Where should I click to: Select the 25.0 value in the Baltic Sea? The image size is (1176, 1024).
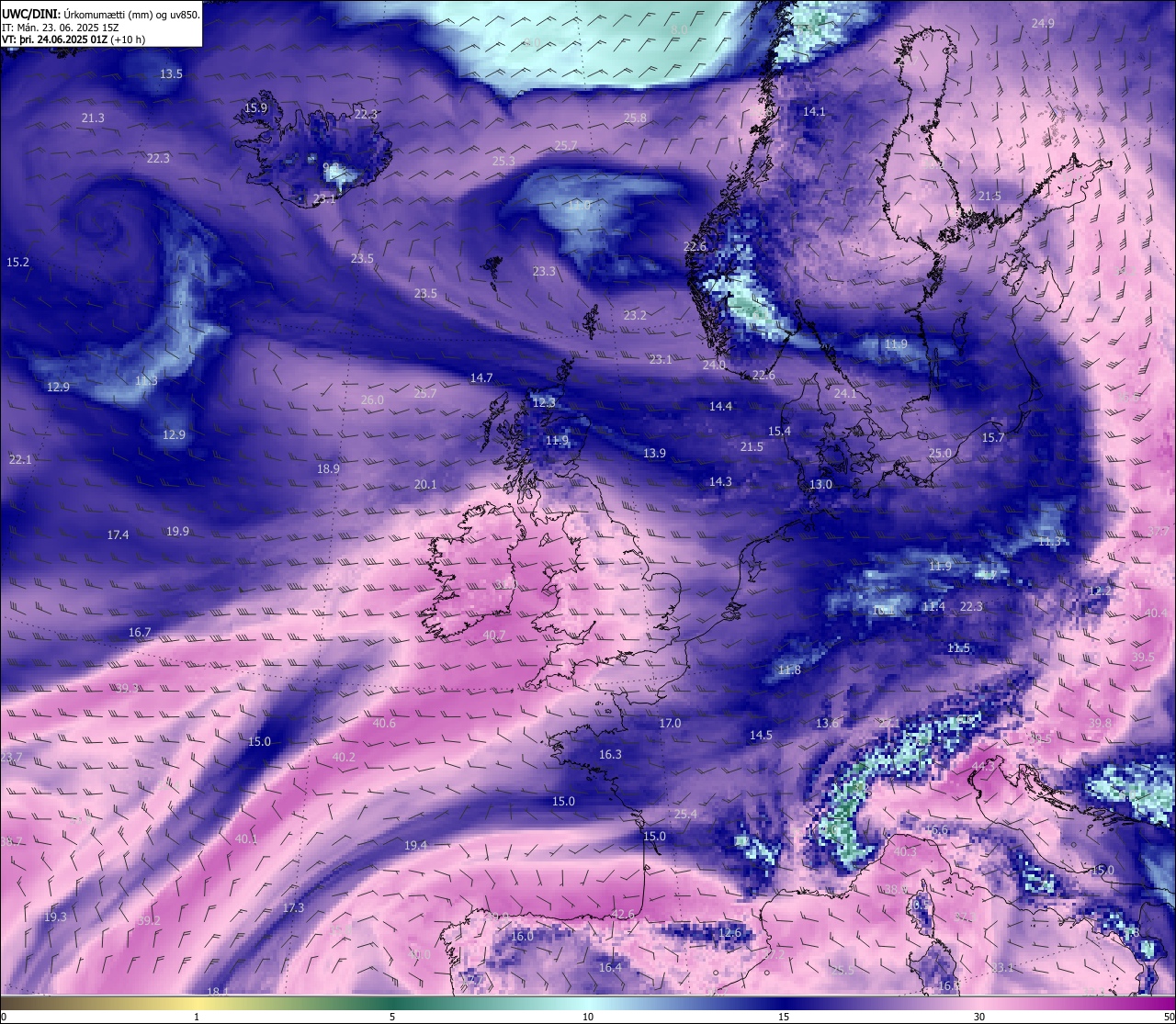pos(940,454)
